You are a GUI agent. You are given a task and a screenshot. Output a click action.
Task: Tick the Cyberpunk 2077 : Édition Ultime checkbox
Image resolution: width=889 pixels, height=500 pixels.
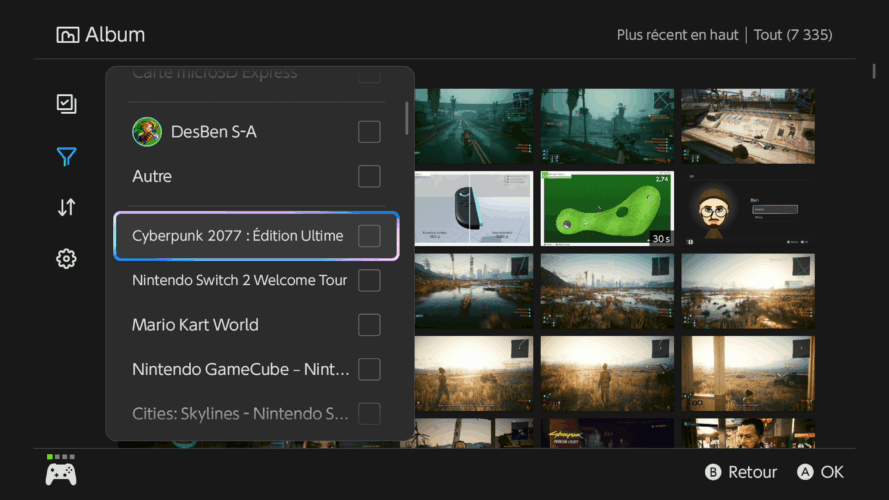point(369,236)
